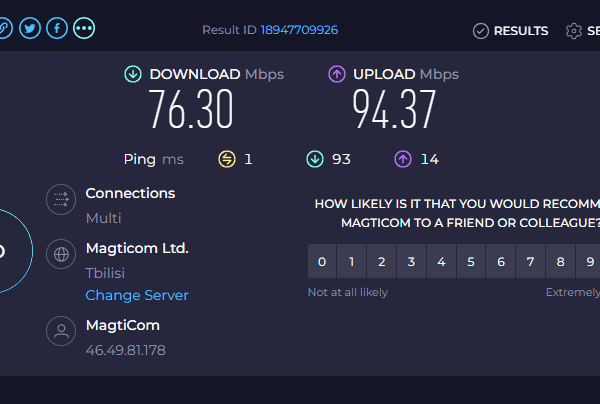Click the upload arrow icon

click(337, 74)
